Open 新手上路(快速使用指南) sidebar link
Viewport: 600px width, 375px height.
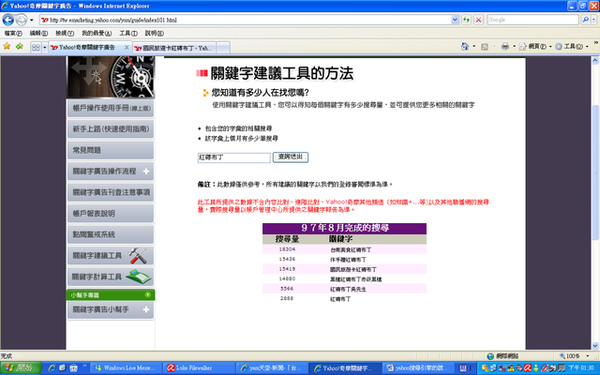111,129
